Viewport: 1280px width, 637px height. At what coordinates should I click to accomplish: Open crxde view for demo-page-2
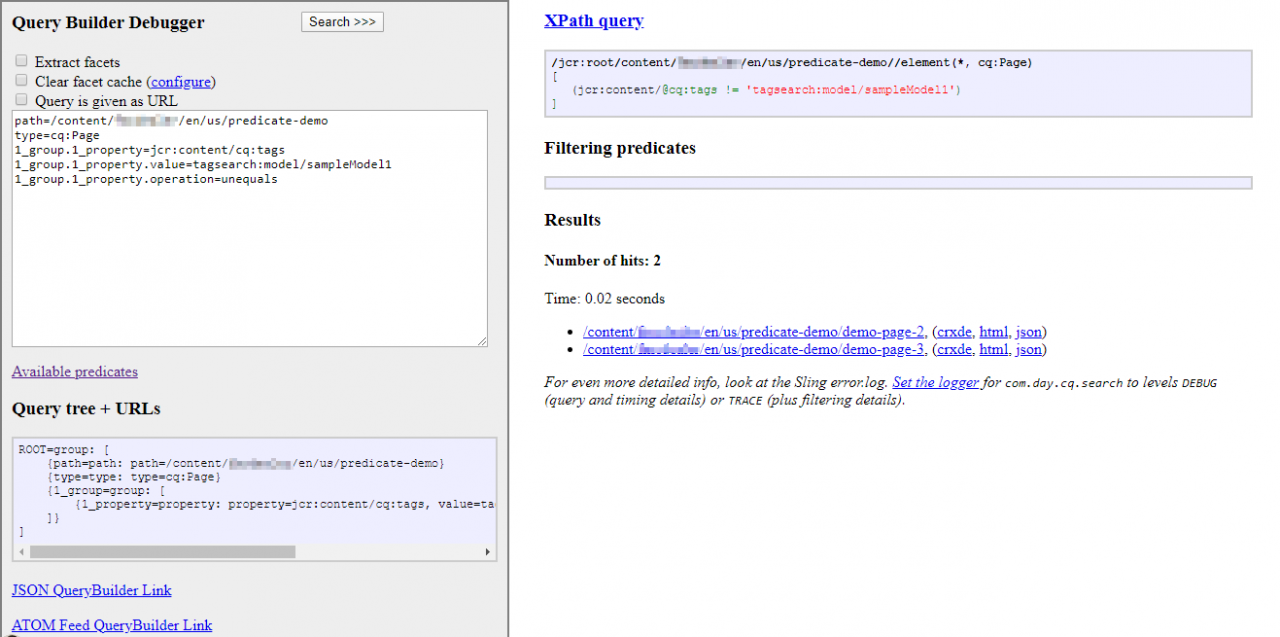pos(954,331)
